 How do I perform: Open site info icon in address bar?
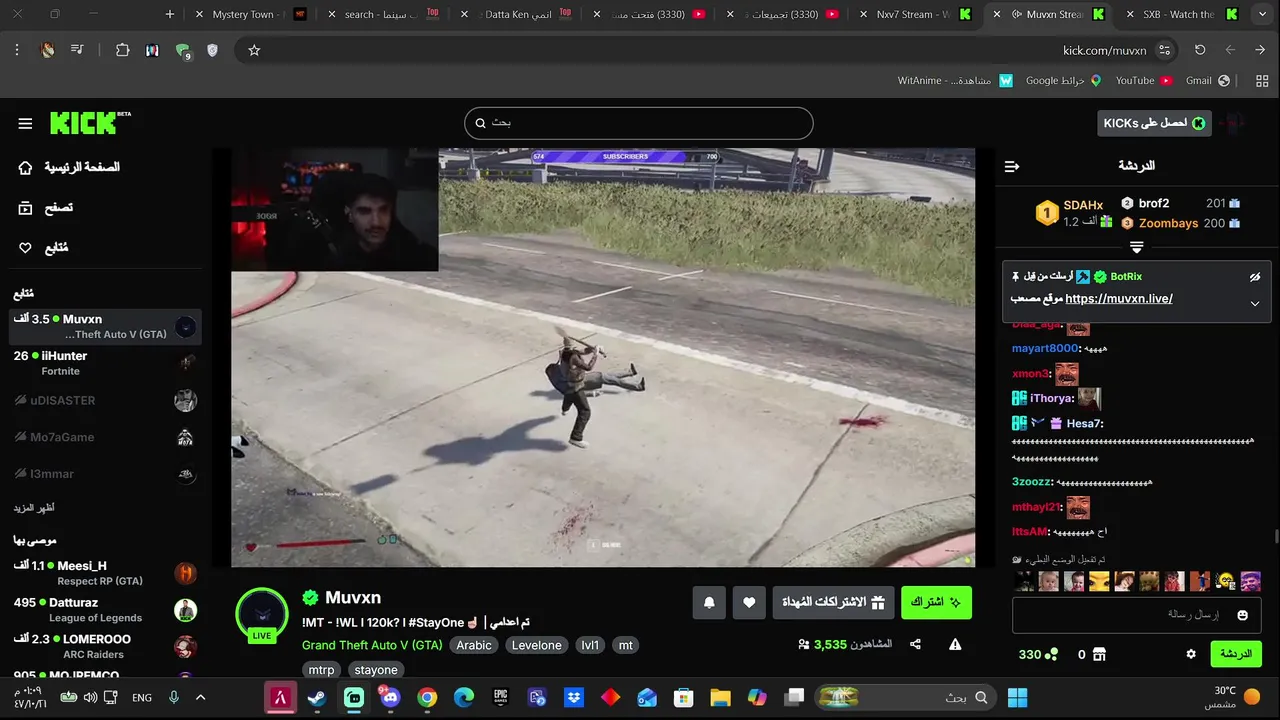click(1164, 50)
